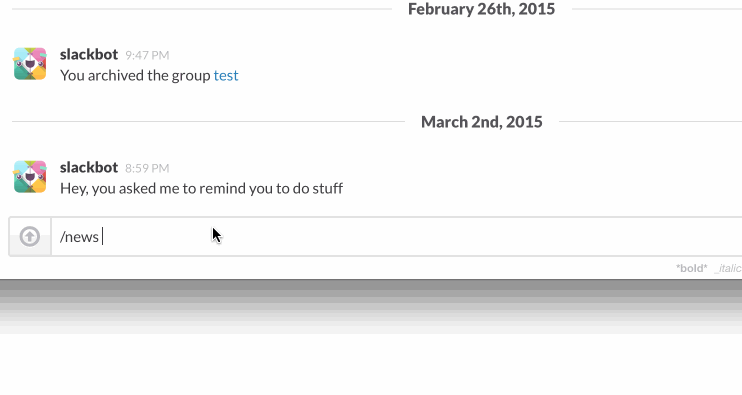Click empty input area right of mouse pointer

[x=473, y=237]
